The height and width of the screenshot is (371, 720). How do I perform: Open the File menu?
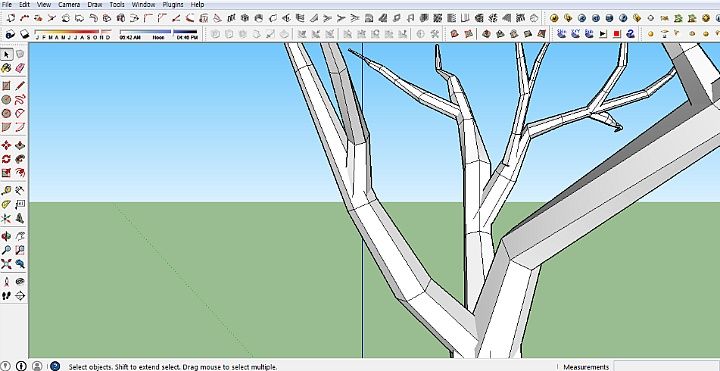pyautogui.click(x=6, y=5)
